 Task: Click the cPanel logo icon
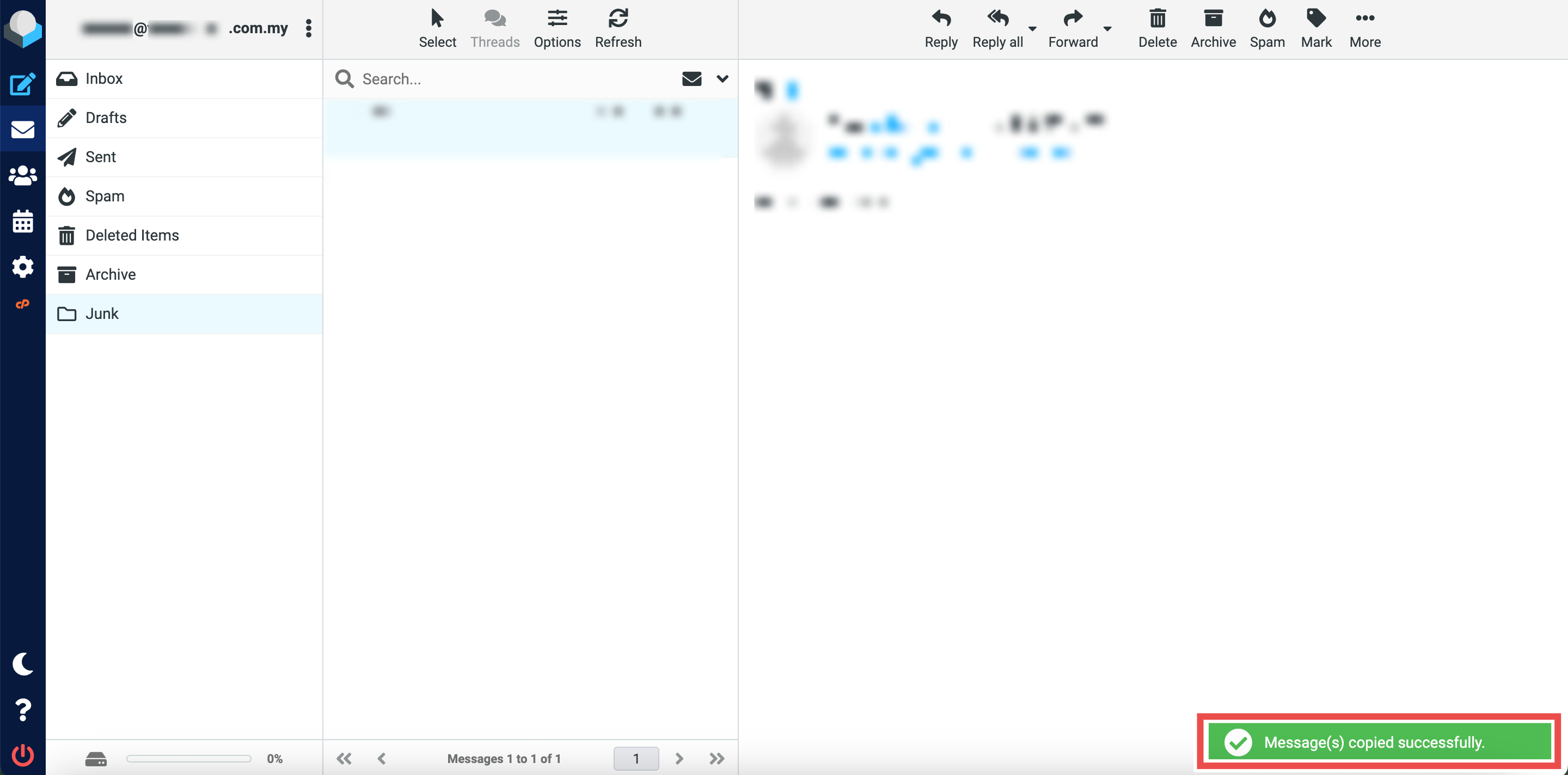click(22, 304)
